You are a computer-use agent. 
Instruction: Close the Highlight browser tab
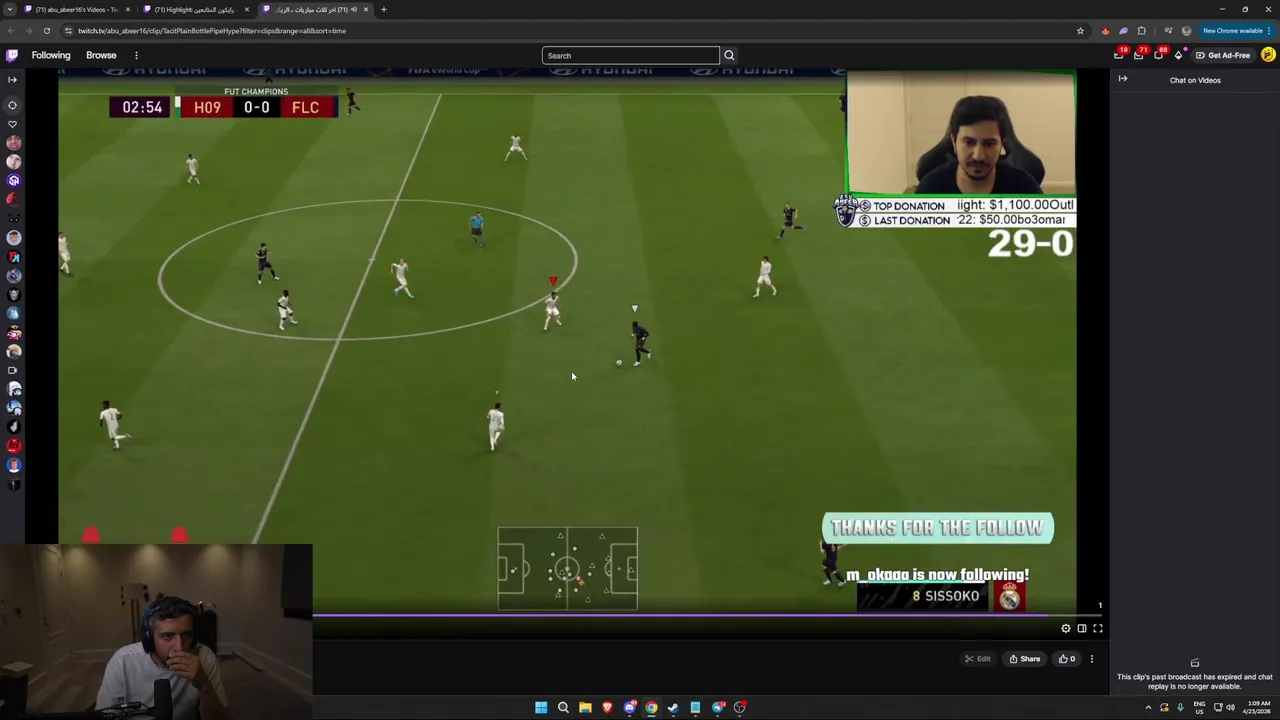(x=246, y=9)
